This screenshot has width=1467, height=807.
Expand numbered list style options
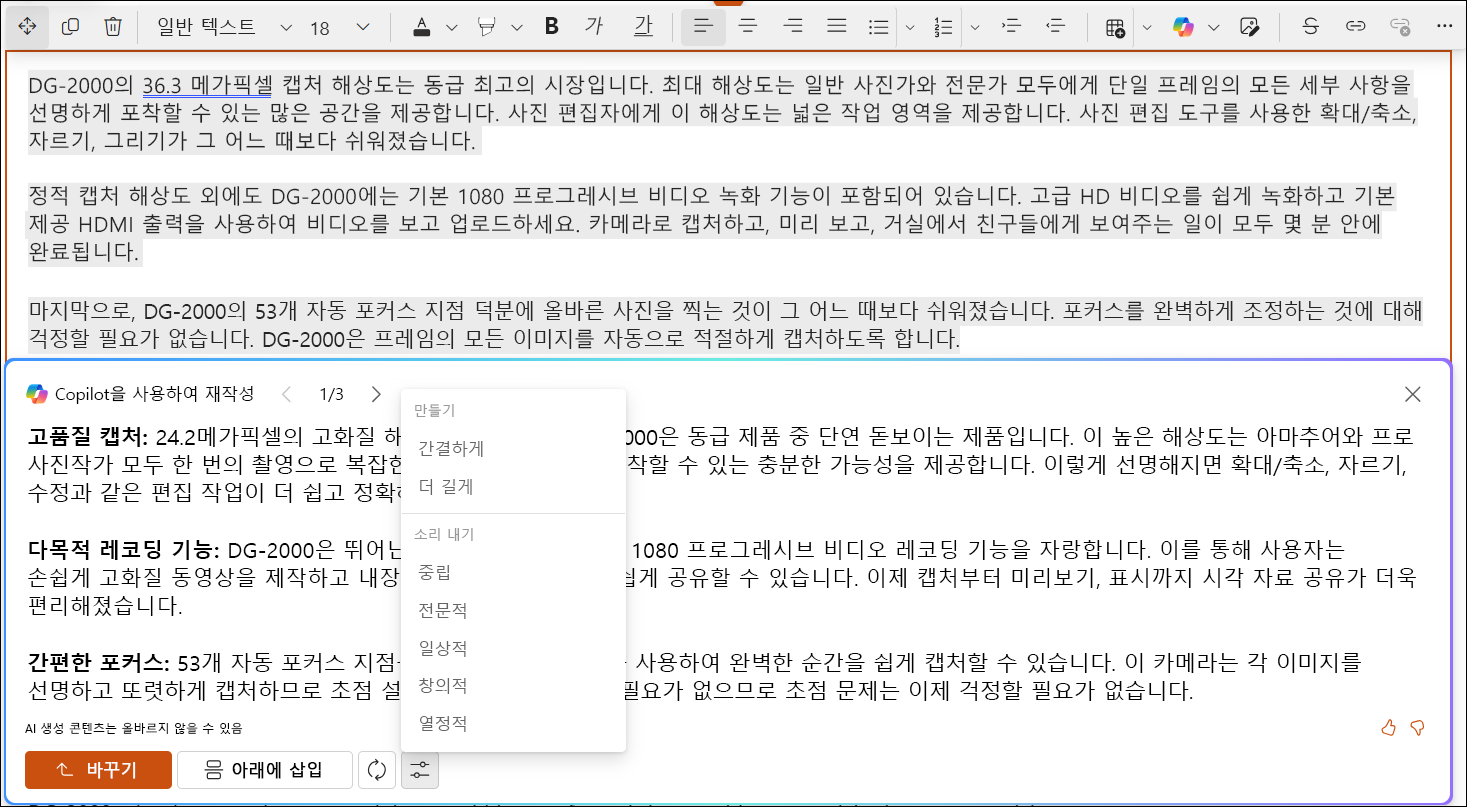click(x=974, y=27)
